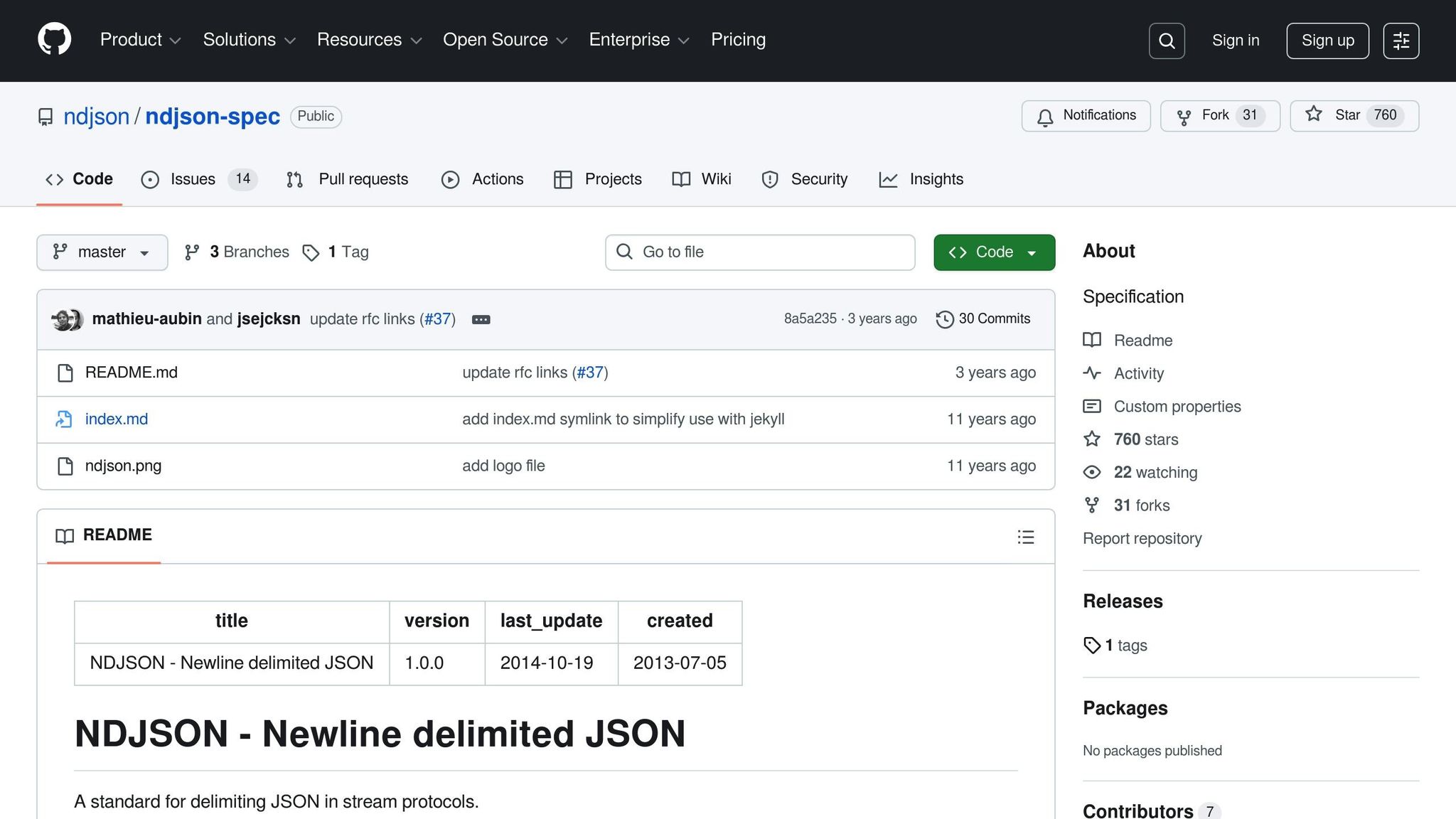The width and height of the screenshot is (1456, 819).
Task: Click the tag icon beside 1 Tag
Action: click(x=311, y=252)
